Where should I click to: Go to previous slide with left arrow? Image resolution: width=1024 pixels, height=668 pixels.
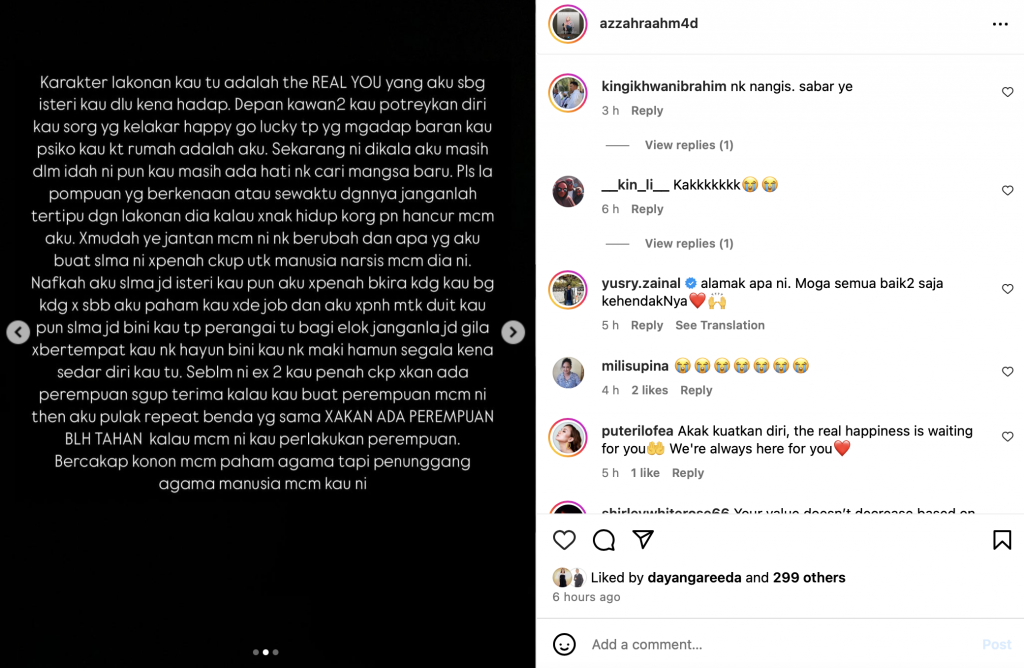tap(18, 332)
